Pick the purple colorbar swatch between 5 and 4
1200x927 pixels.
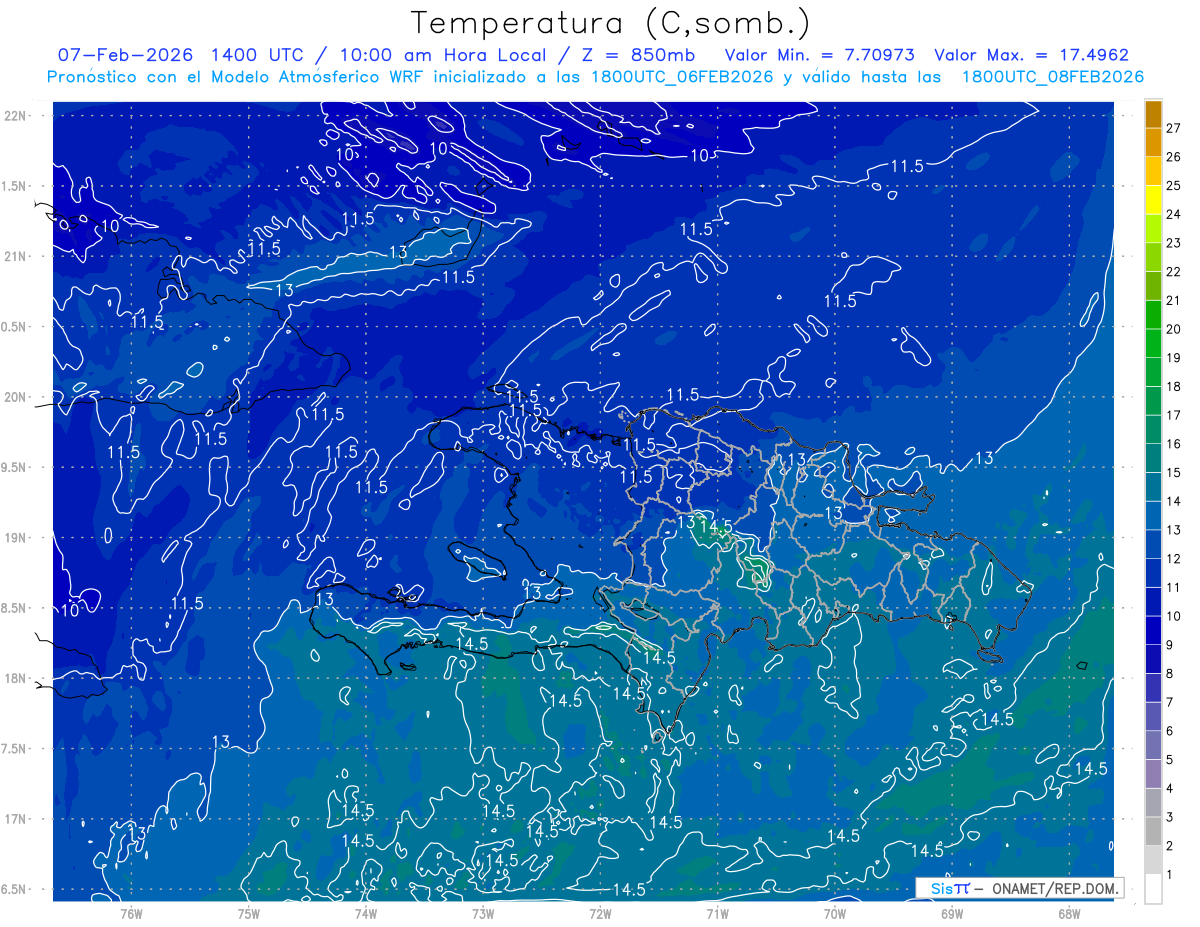point(1153,774)
